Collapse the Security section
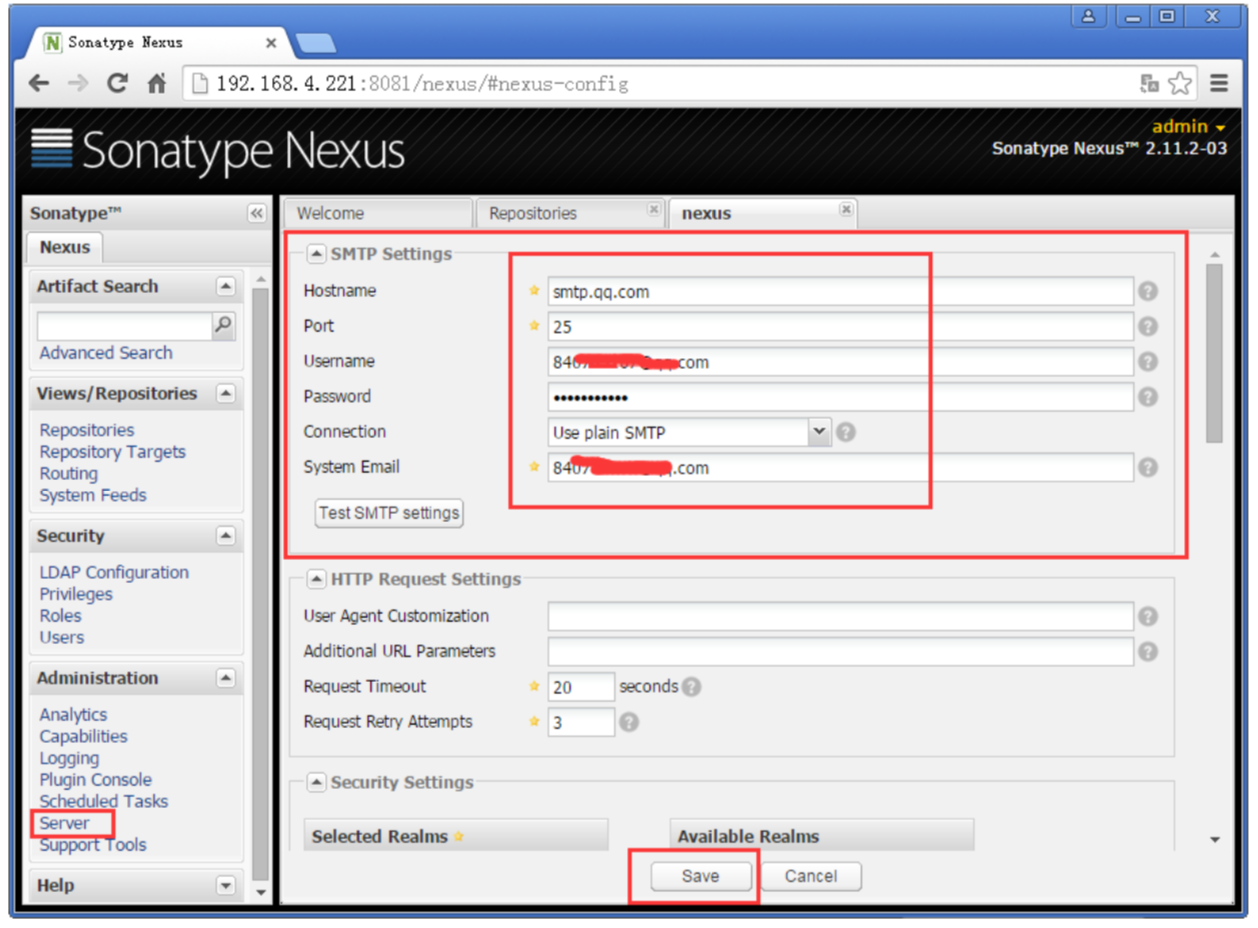Viewport: 1258px width, 928px height. [226, 536]
